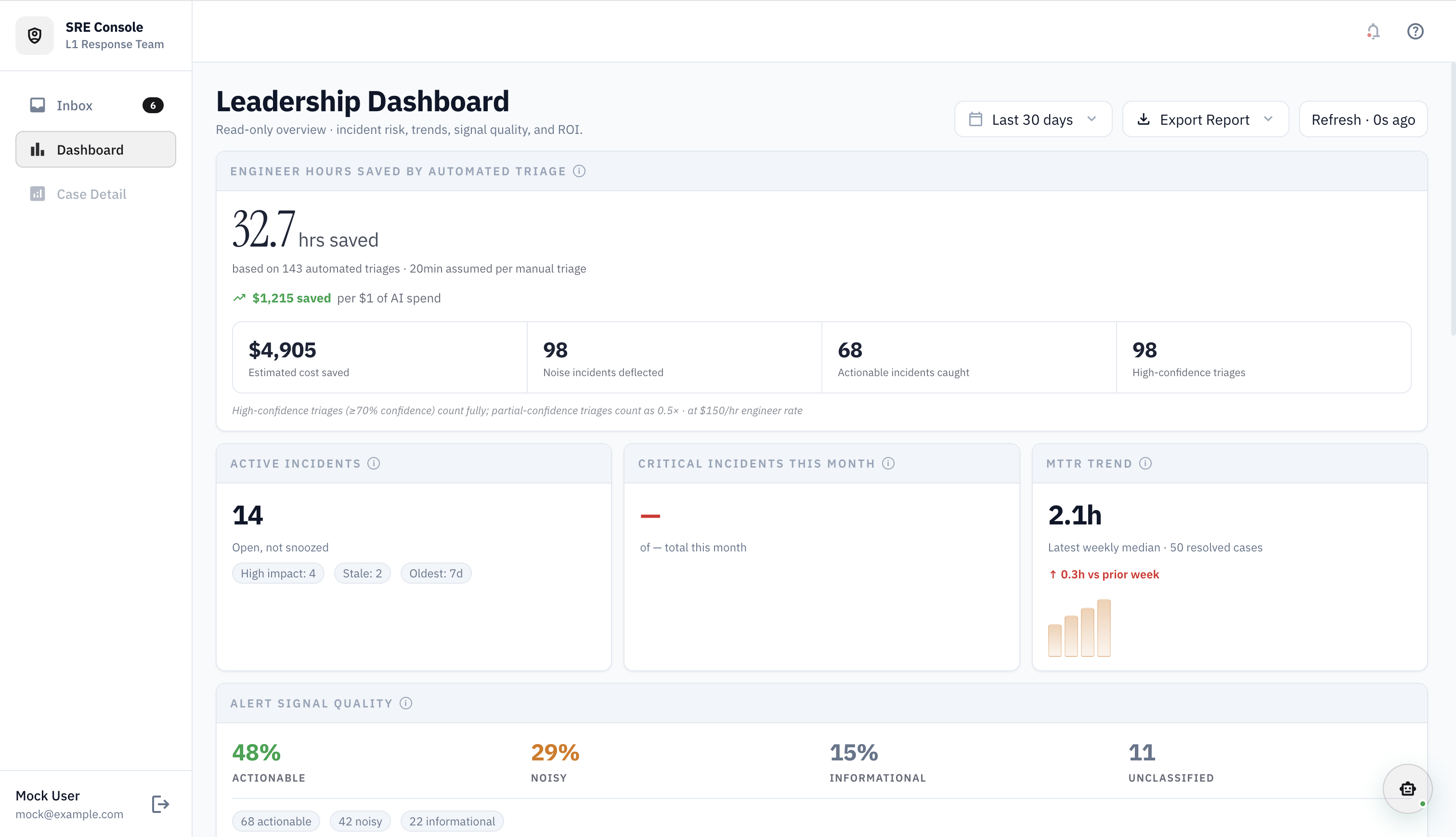Click the MTTR Trend info icon
This screenshot has height=837, width=1456.
(x=1145, y=463)
